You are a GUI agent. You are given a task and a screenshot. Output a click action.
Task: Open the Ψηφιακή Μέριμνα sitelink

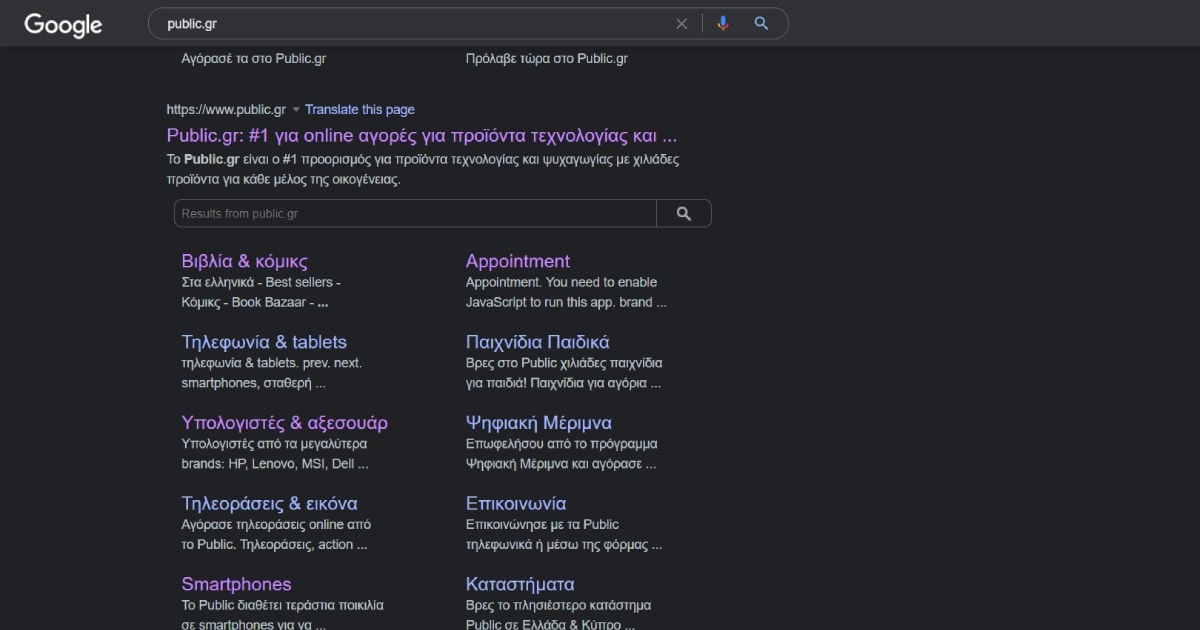tap(540, 422)
